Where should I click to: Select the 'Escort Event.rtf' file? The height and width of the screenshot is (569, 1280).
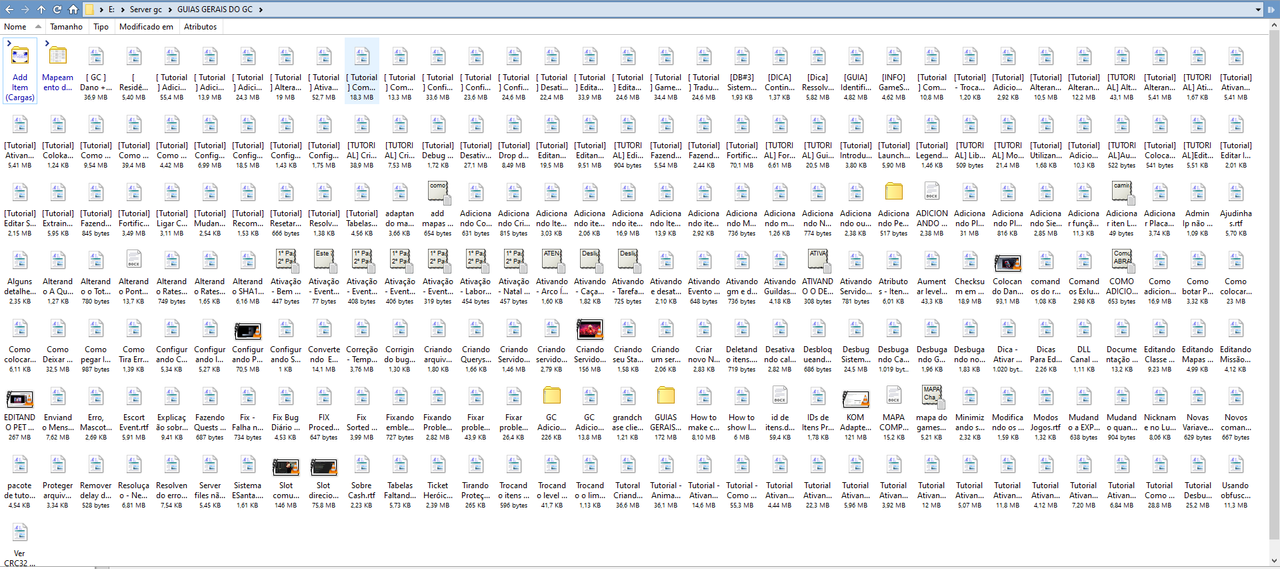pyautogui.click(x=134, y=410)
